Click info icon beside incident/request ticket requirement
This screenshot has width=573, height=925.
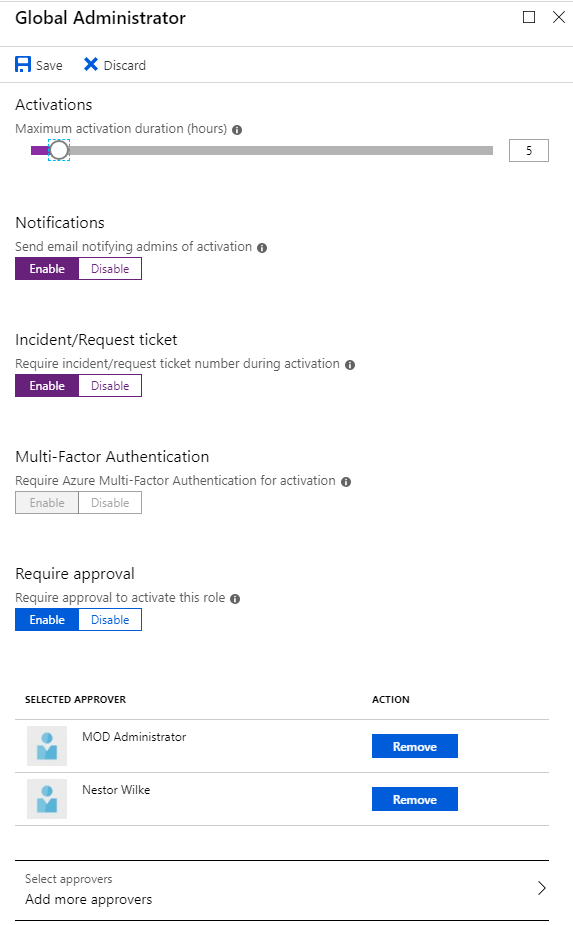click(x=350, y=365)
